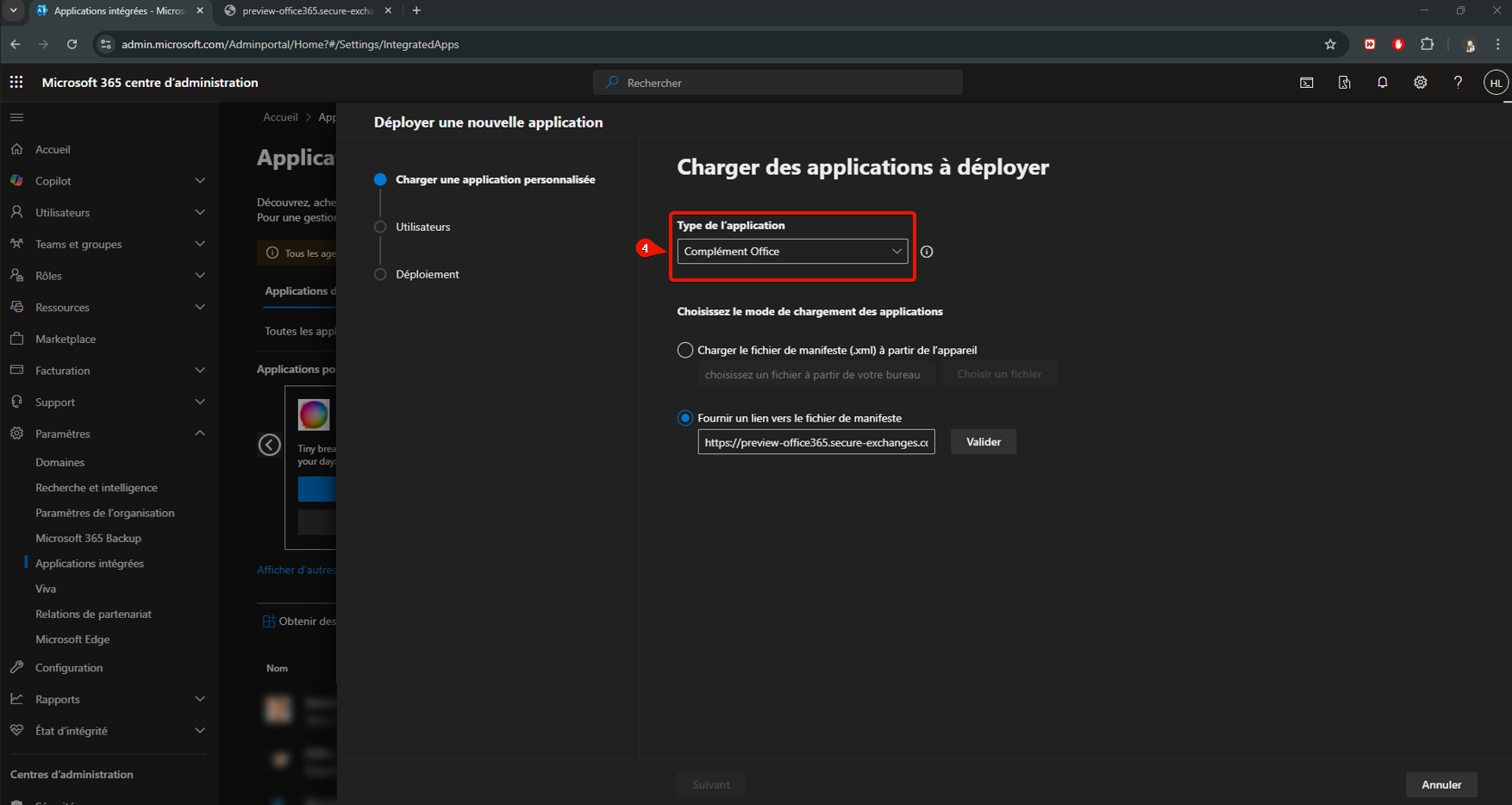The width and height of the screenshot is (1512, 805).
Task: Click the Déploiement wizard step
Action: (x=428, y=274)
